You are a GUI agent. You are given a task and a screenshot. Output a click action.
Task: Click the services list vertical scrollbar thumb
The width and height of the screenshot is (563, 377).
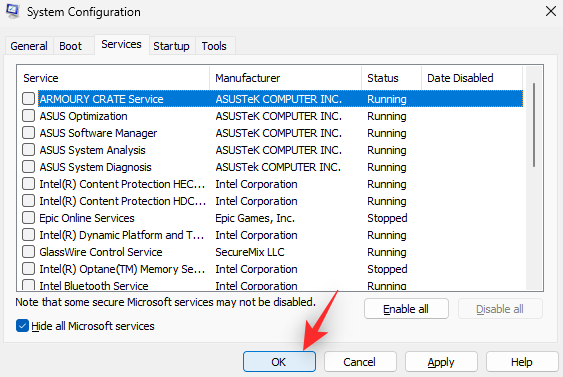tap(534, 125)
